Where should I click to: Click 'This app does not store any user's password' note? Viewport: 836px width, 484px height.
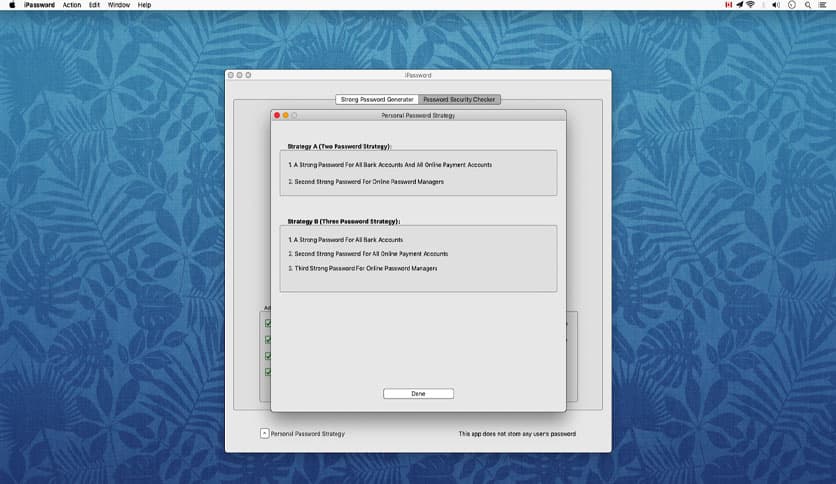pos(517,434)
